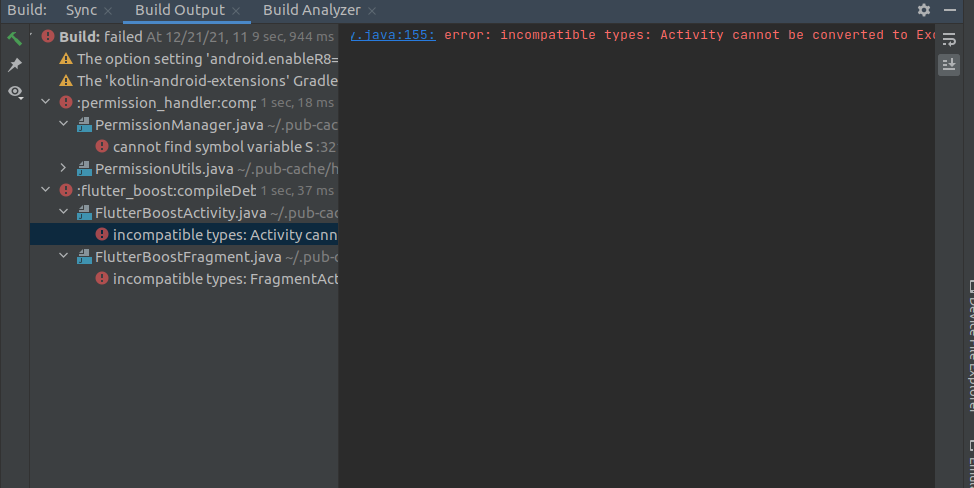This screenshot has height=488, width=974.
Task: Collapse the FlutterBoostFragment.java node
Action: click(63, 255)
